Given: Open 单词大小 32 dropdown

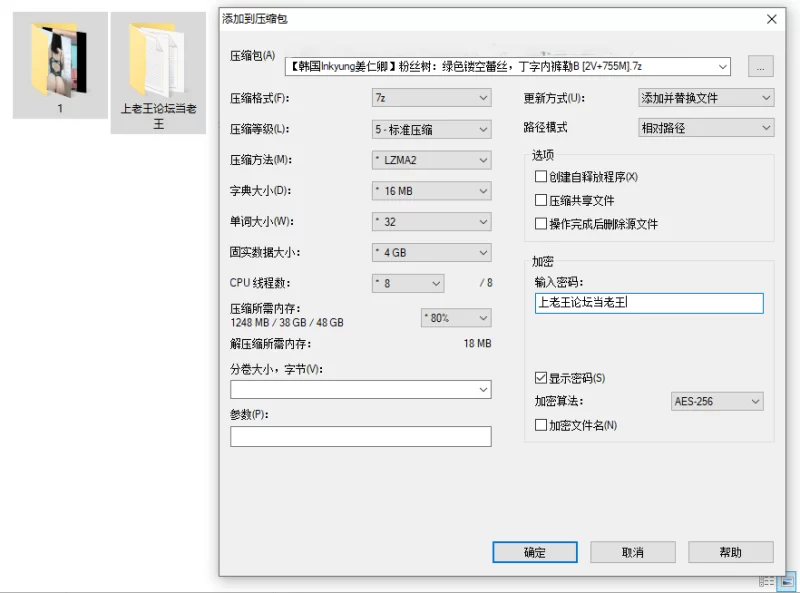Looking at the screenshot, I should [x=432, y=221].
